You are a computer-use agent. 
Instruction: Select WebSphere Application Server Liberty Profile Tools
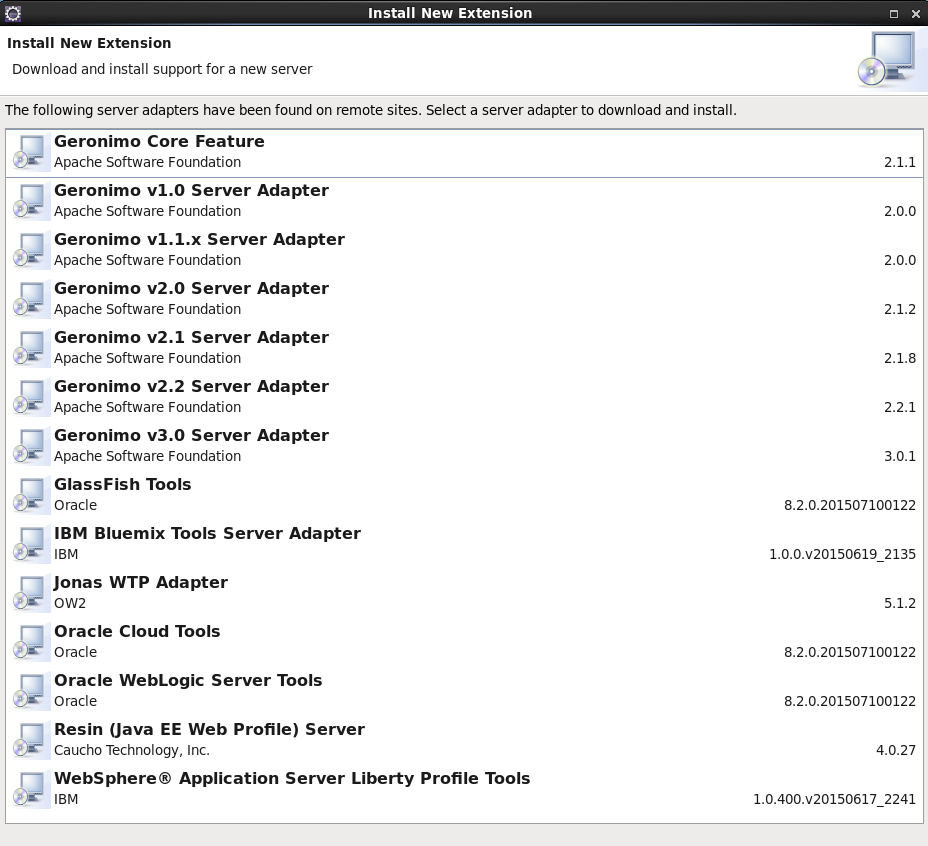click(464, 790)
